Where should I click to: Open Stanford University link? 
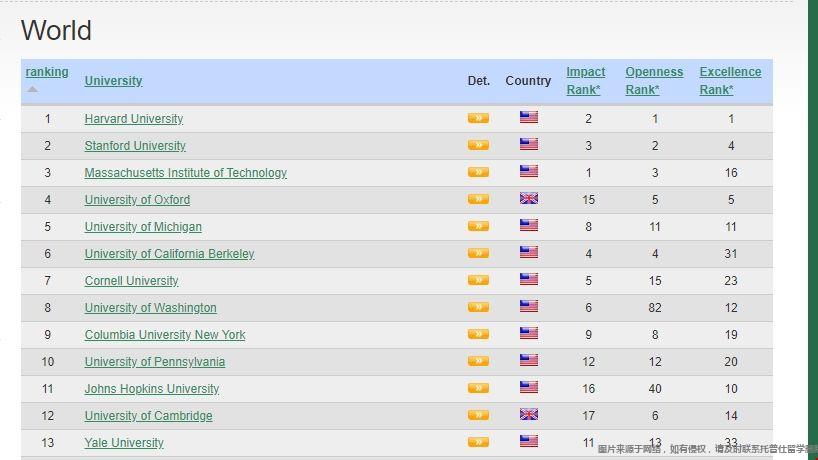pyautogui.click(x=135, y=146)
